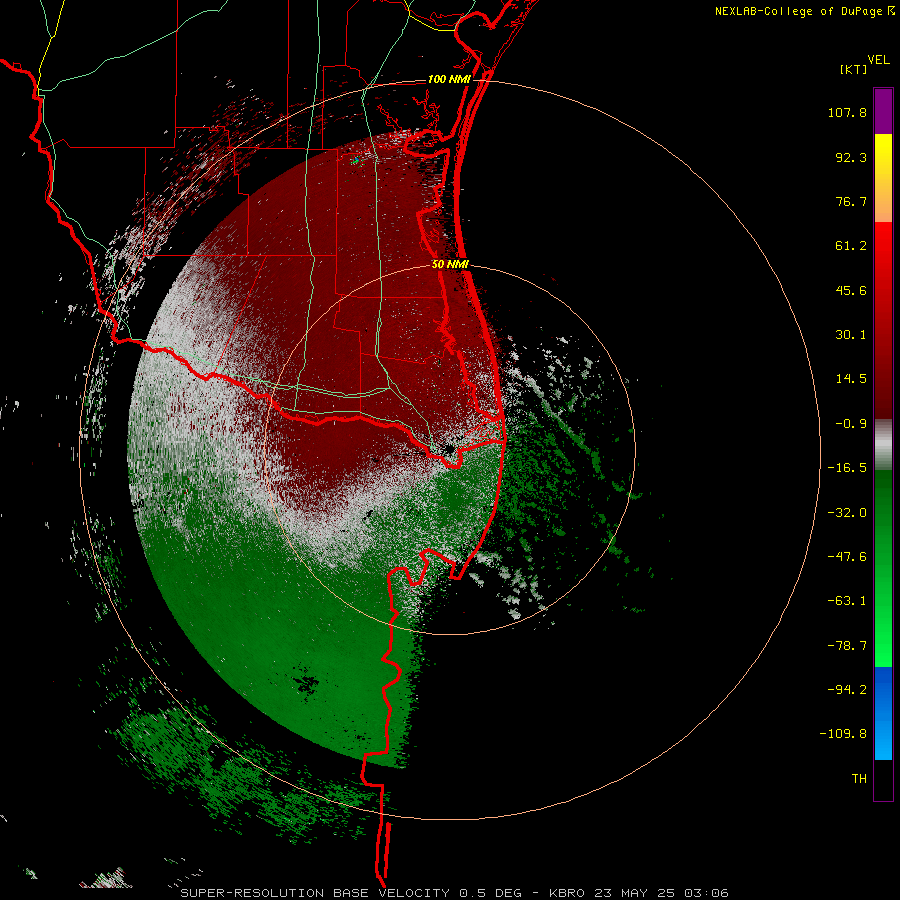
Task: Select the -109.8 legend value
Action: tap(843, 734)
